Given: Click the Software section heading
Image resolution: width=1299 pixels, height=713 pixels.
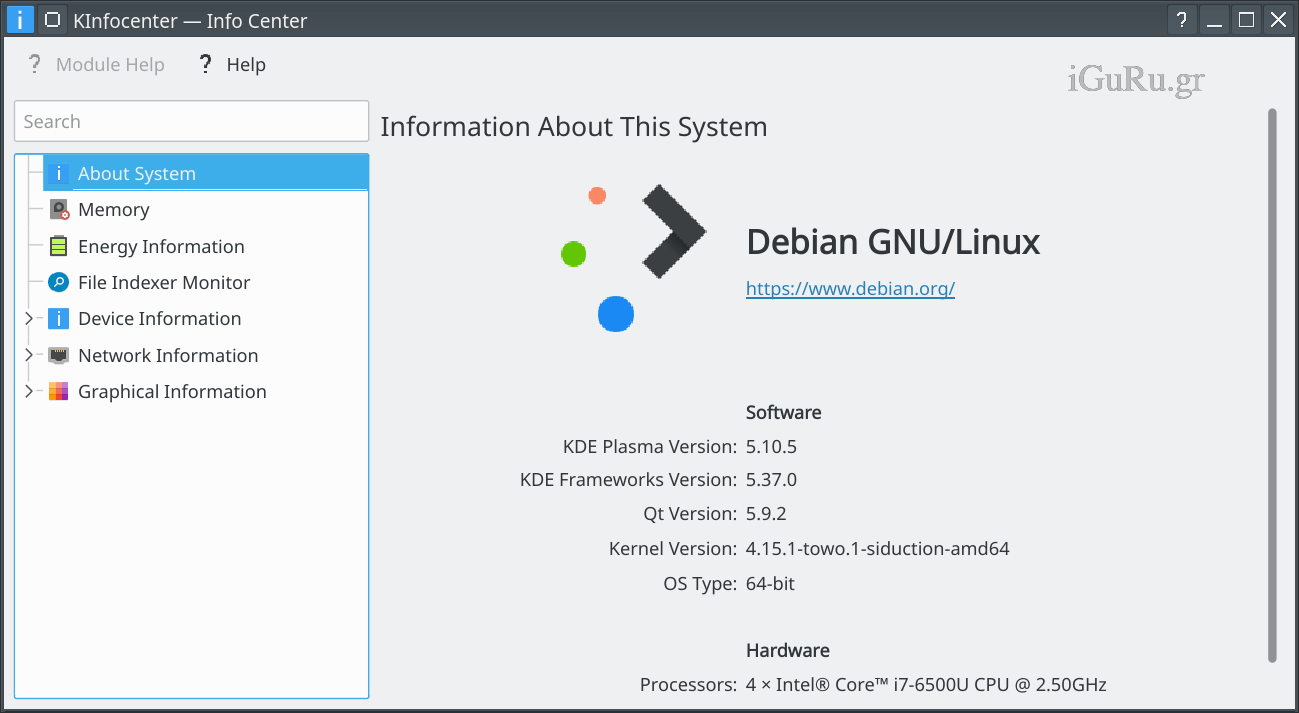Looking at the screenshot, I should pos(783,412).
